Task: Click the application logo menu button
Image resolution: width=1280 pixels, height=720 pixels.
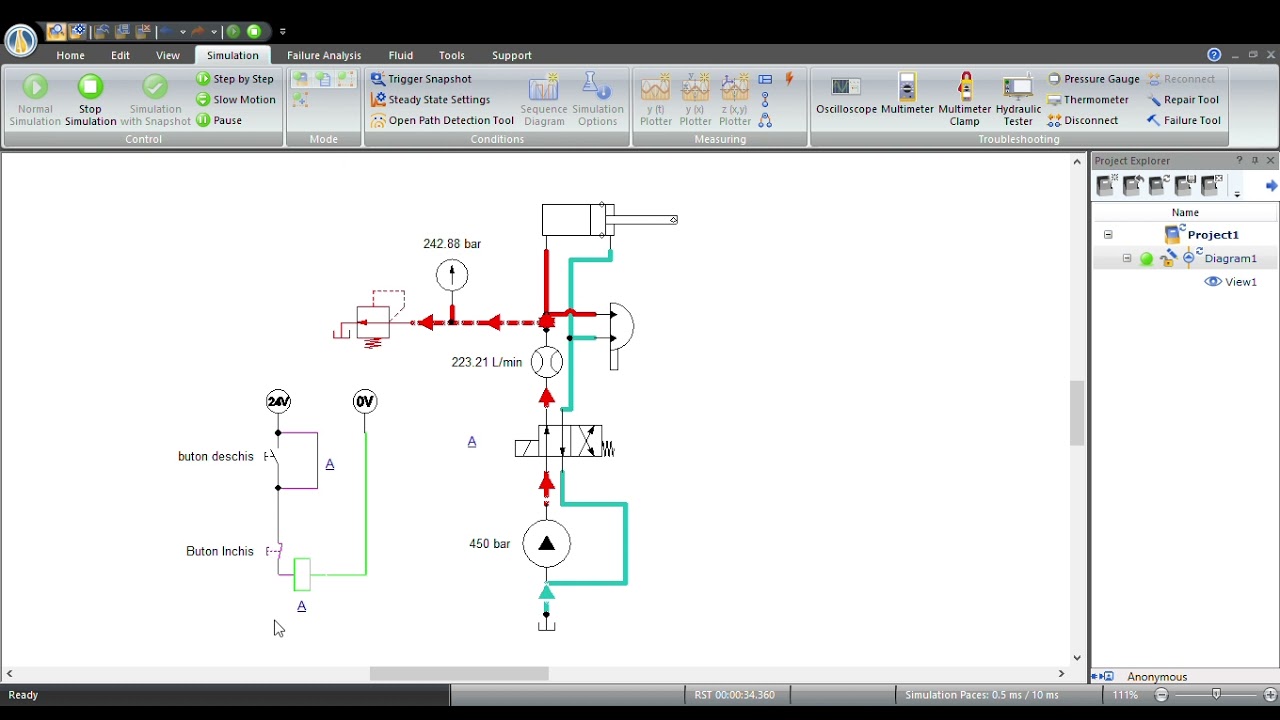Action: 20,40
